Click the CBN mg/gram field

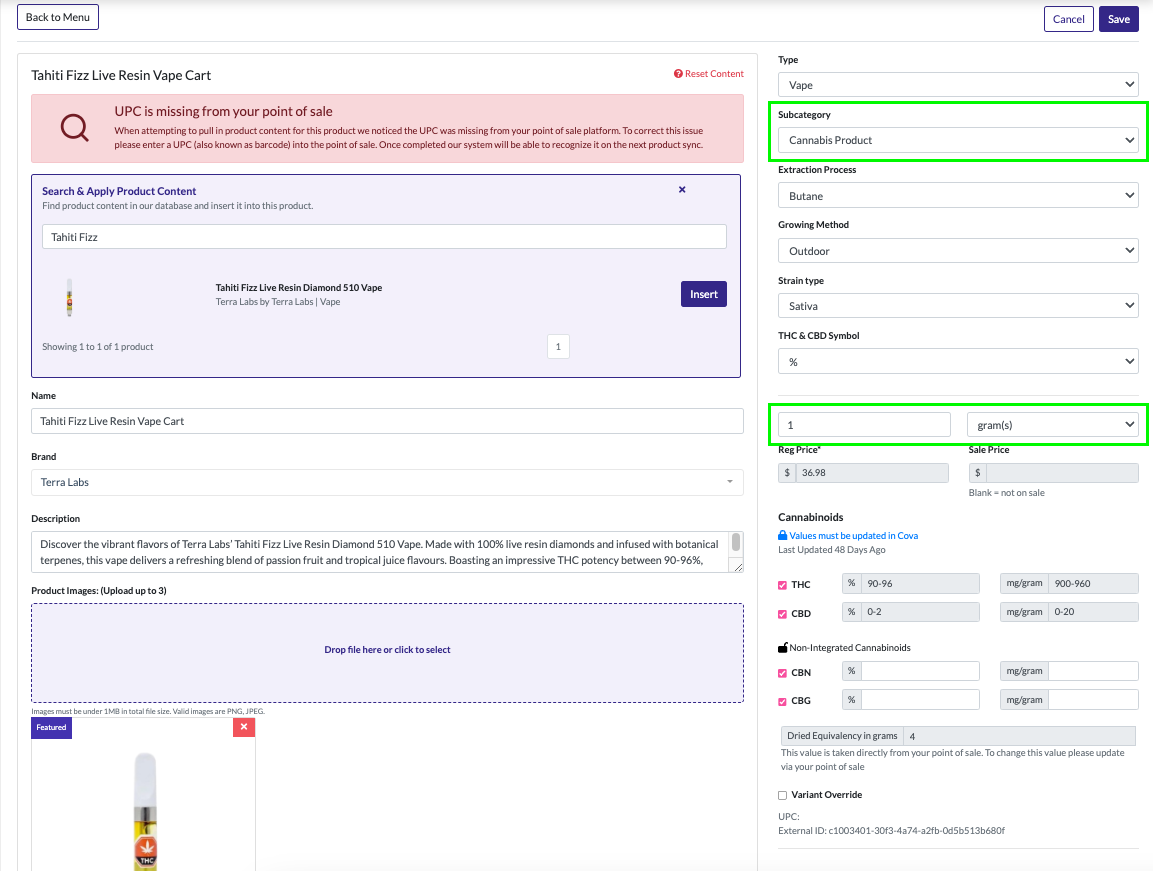pos(1093,671)
